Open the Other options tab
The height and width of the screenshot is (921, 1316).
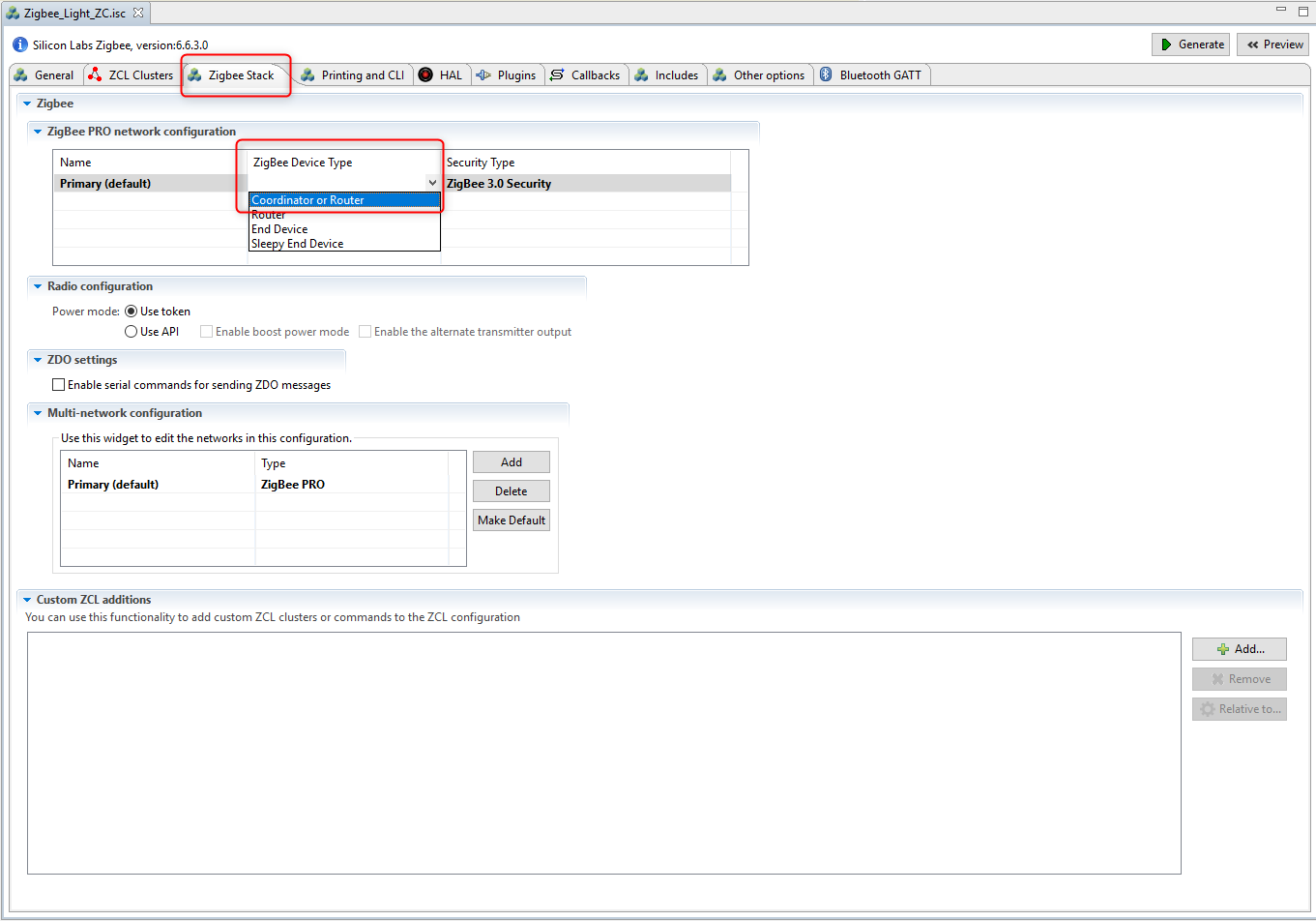coord(760,75)
